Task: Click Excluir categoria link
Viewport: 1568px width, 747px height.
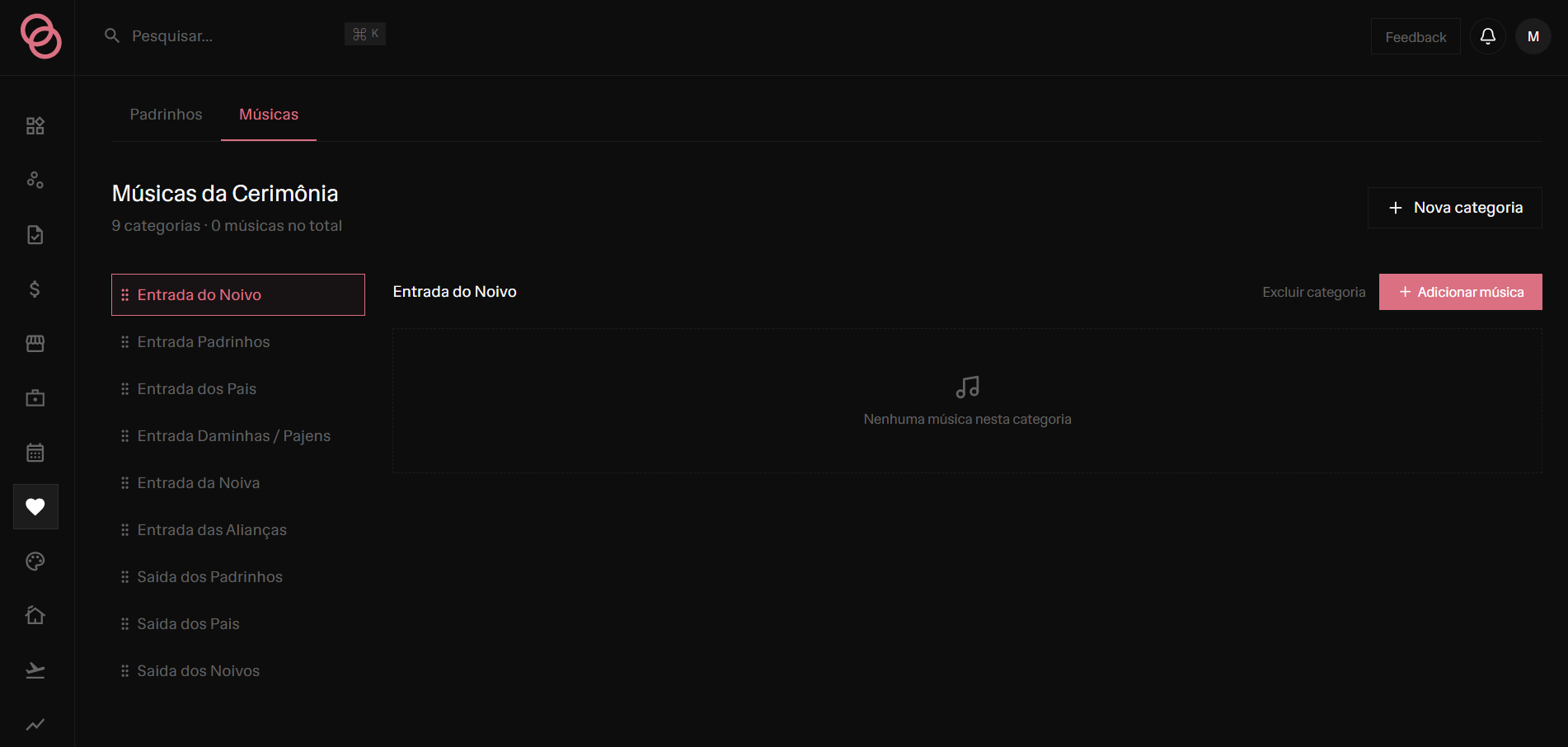Action: 1314,292
